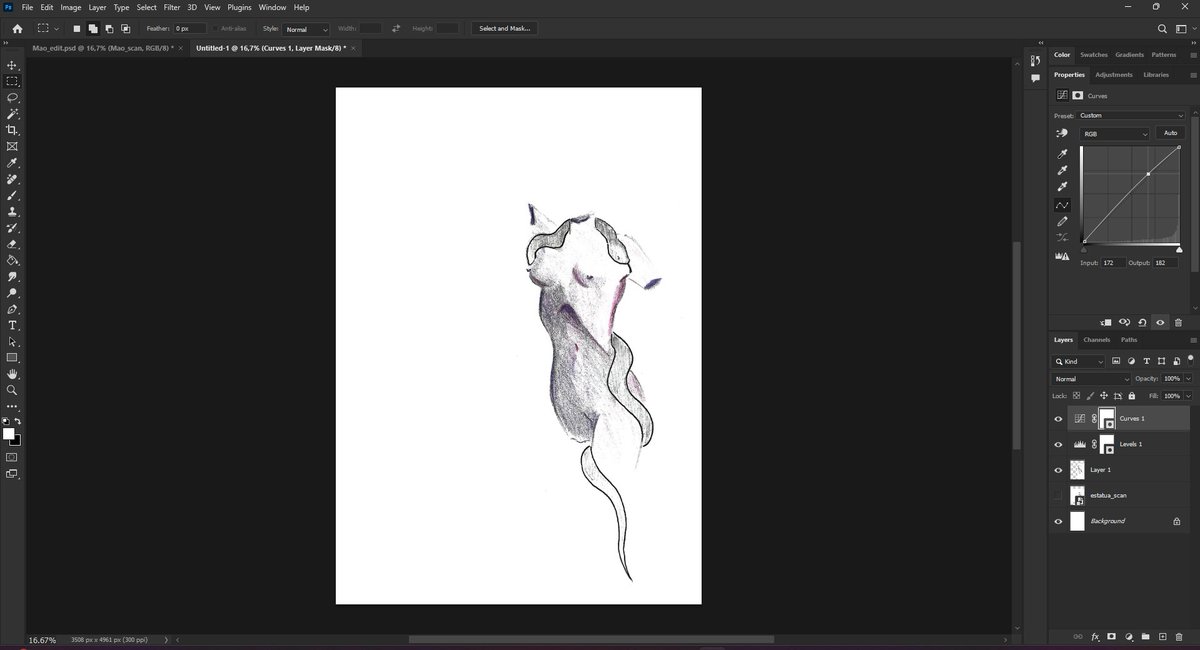Select the Pen tool

12,309
